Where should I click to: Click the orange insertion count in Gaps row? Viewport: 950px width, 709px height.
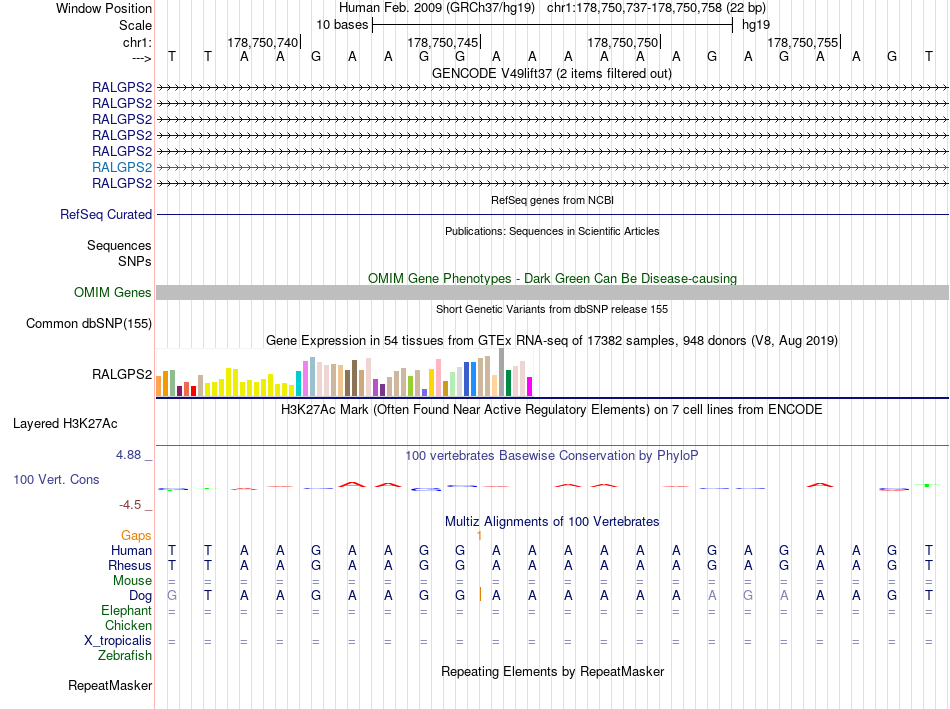point(480,536)
